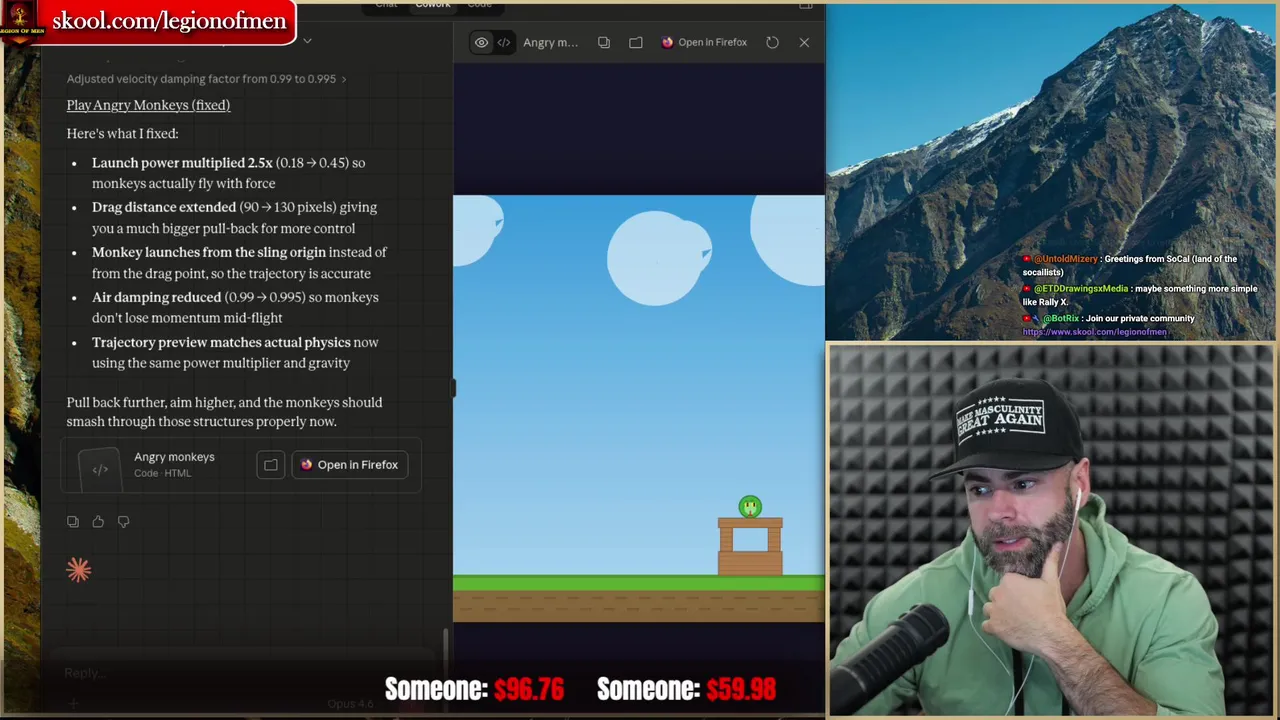Click "Monkey launches from the sling origin" text
Image resolution: width=1280 pixels, height=720 pixels.
(x=209, y=252)
